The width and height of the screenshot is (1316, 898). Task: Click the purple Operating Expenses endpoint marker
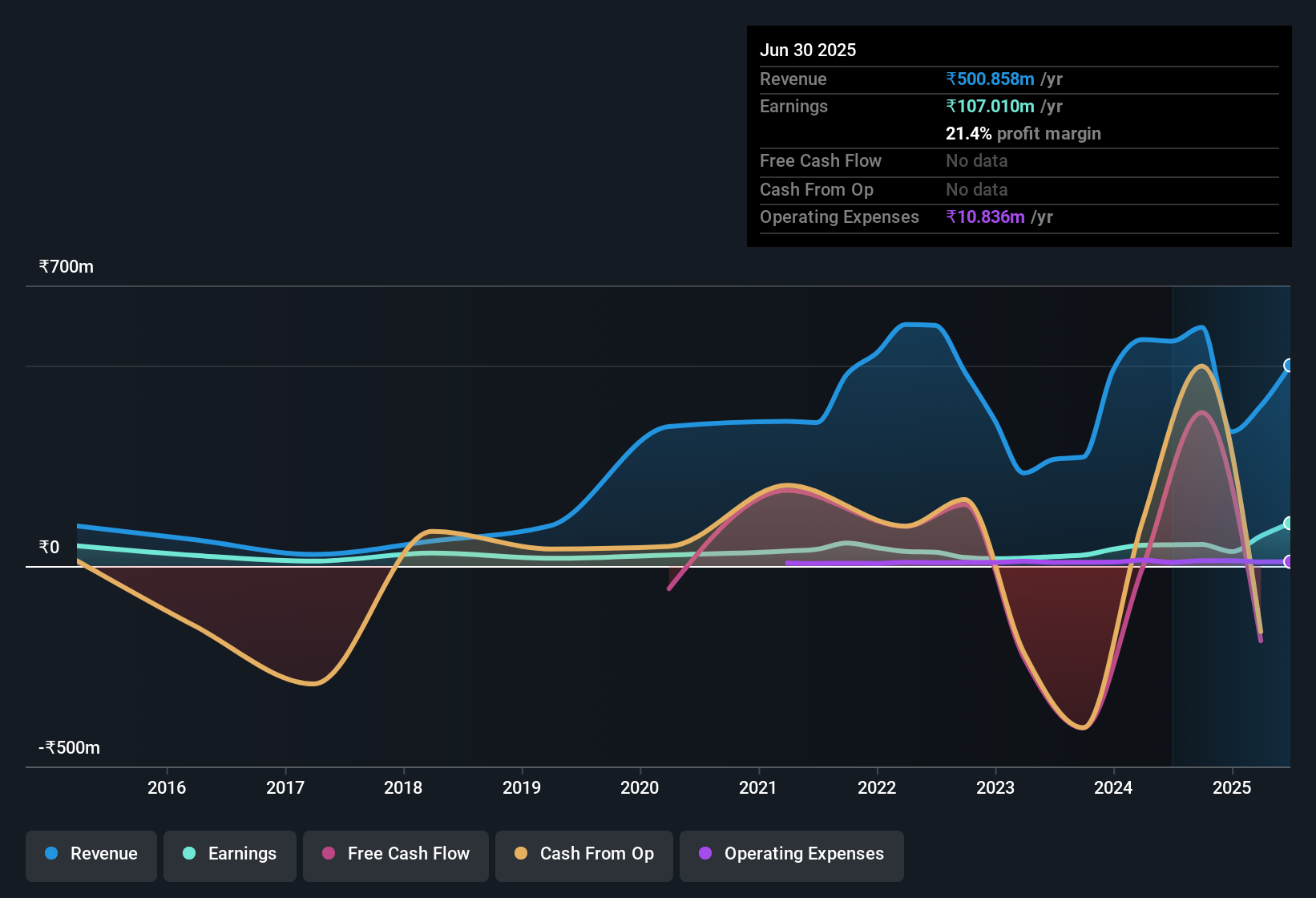click(x=1287, y=564)
